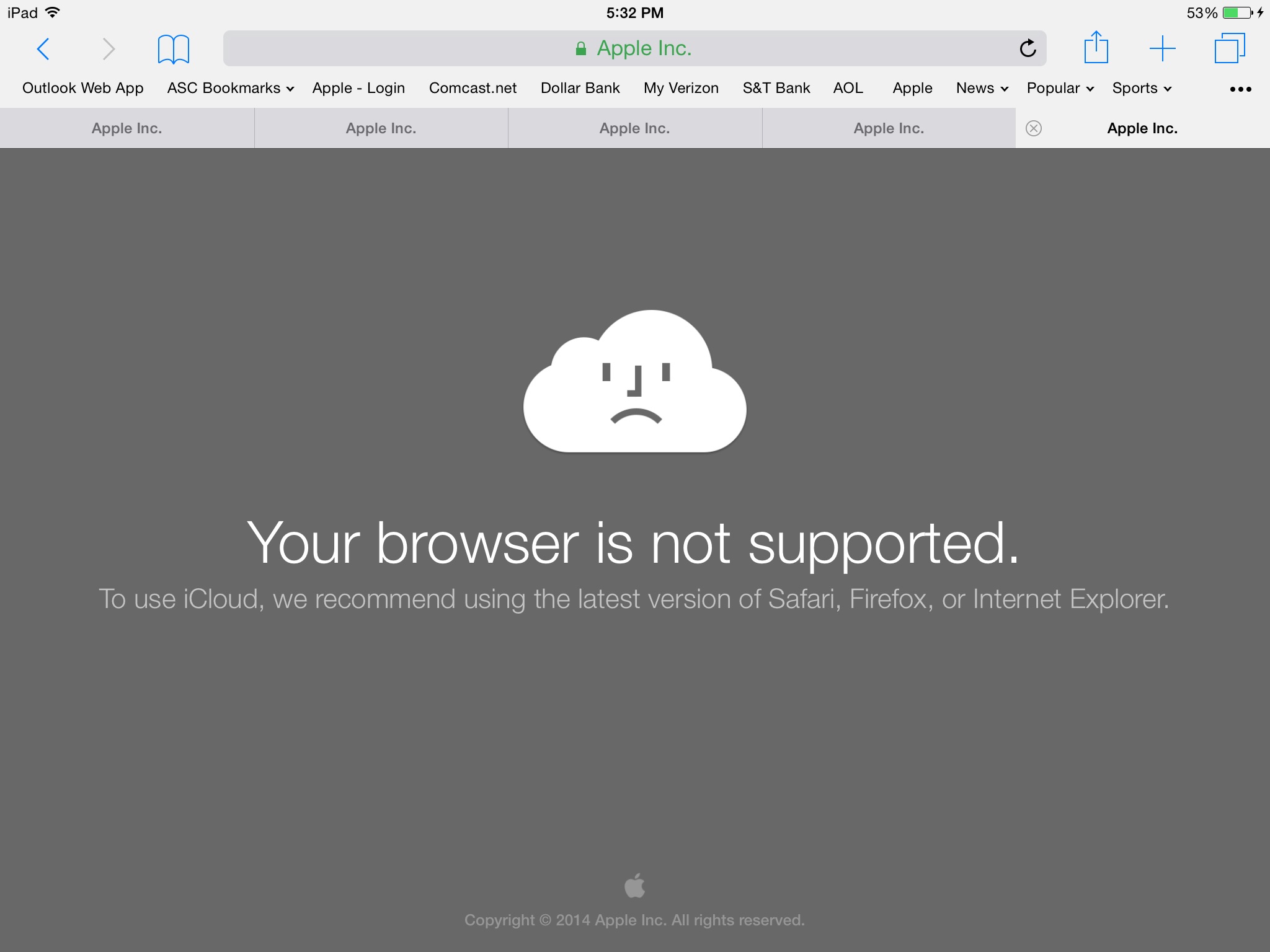Image resolution: width=1270 pixels, height=952 pixels.
Task: Close the active Apple Inc. tab
Action: (x=1034, y=128)
